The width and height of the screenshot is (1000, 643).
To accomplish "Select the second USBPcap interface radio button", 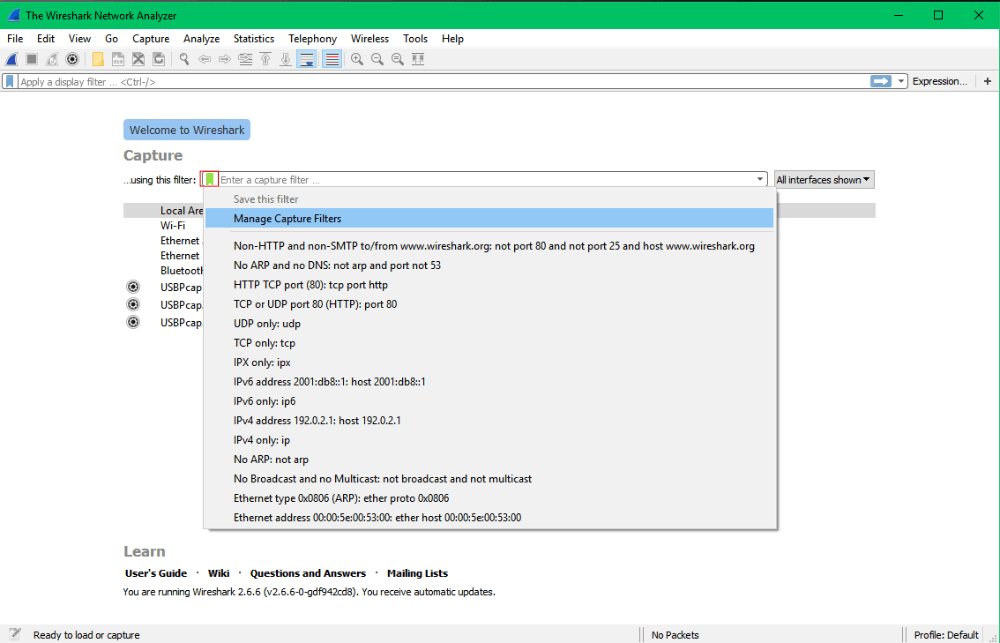I will tap(133, 305).
